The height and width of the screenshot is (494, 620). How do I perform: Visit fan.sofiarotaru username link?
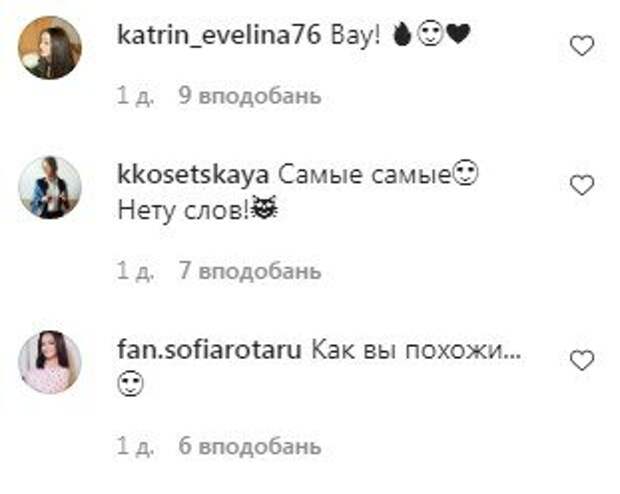pyautogui.click(x=210, y=350)
